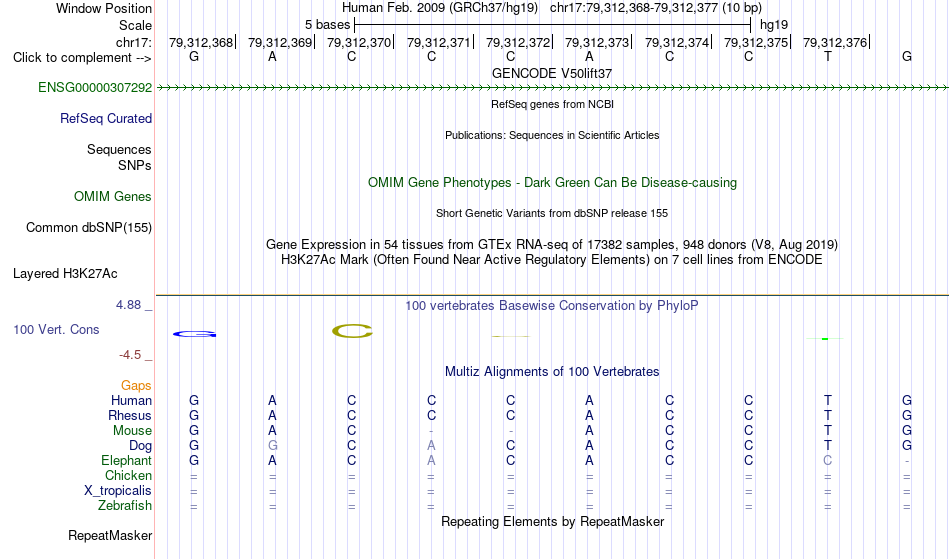This screenshot has height=559, width=950.
Task: Click the small green T conservation mark
Action: coord(825,339)
